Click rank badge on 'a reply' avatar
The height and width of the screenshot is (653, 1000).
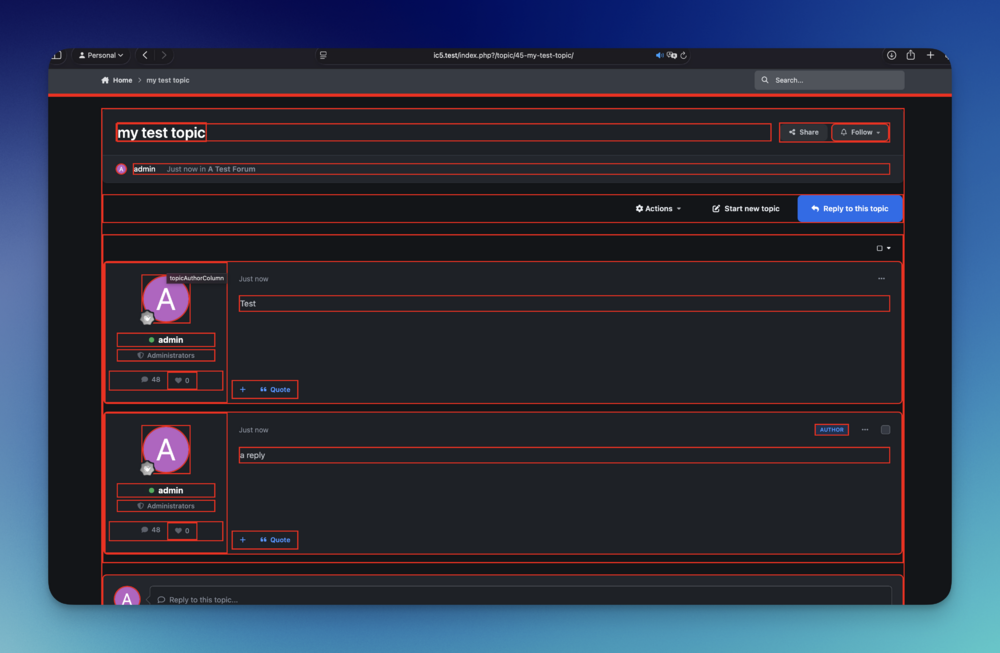(147, 469)
